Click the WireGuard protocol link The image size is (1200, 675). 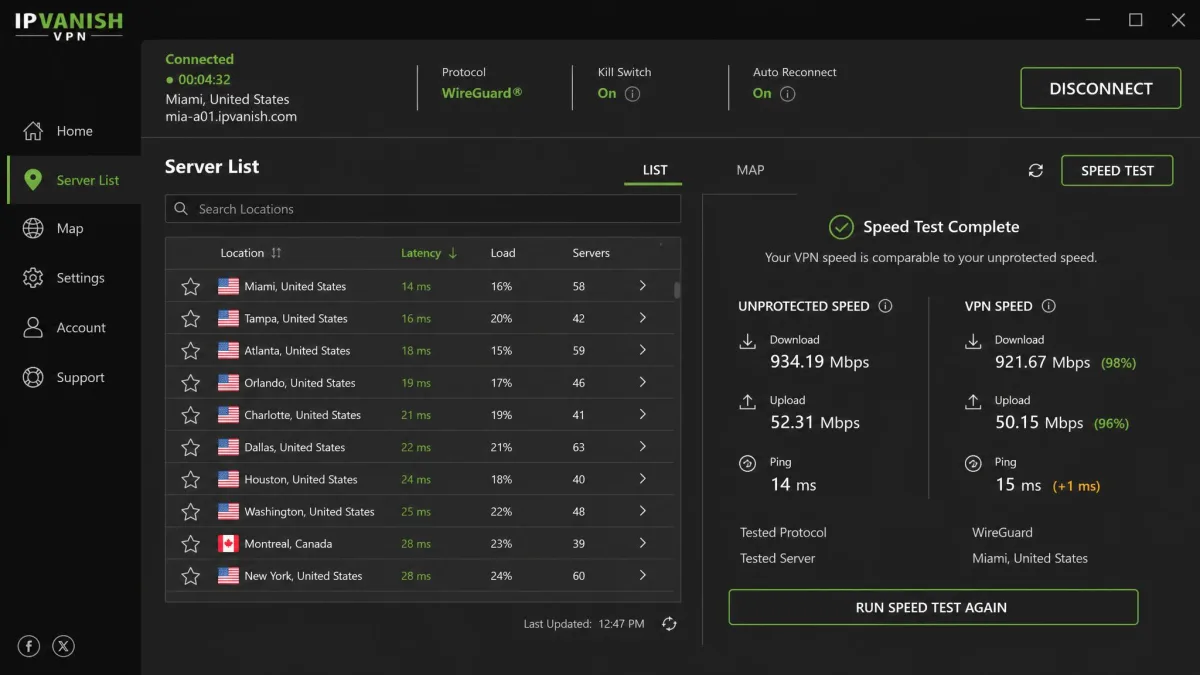tap(482, 93)
